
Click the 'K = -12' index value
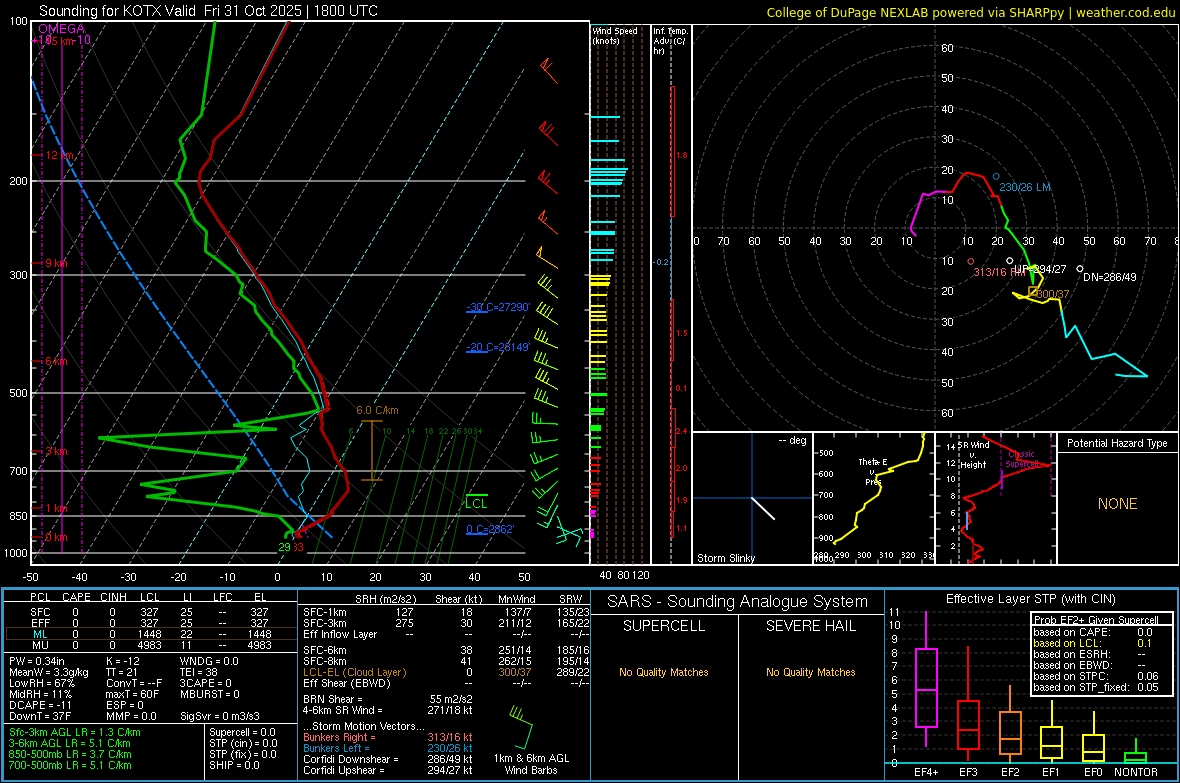123,661
